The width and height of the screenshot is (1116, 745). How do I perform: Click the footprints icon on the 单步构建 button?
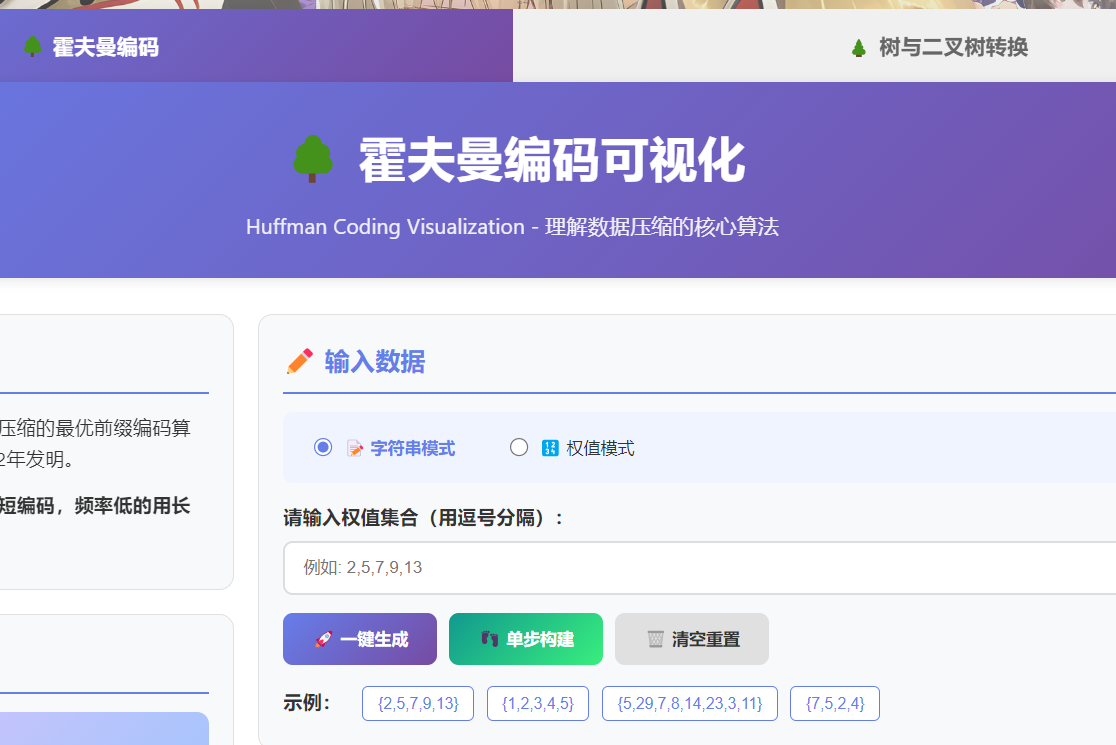click(x=491, y=639)
